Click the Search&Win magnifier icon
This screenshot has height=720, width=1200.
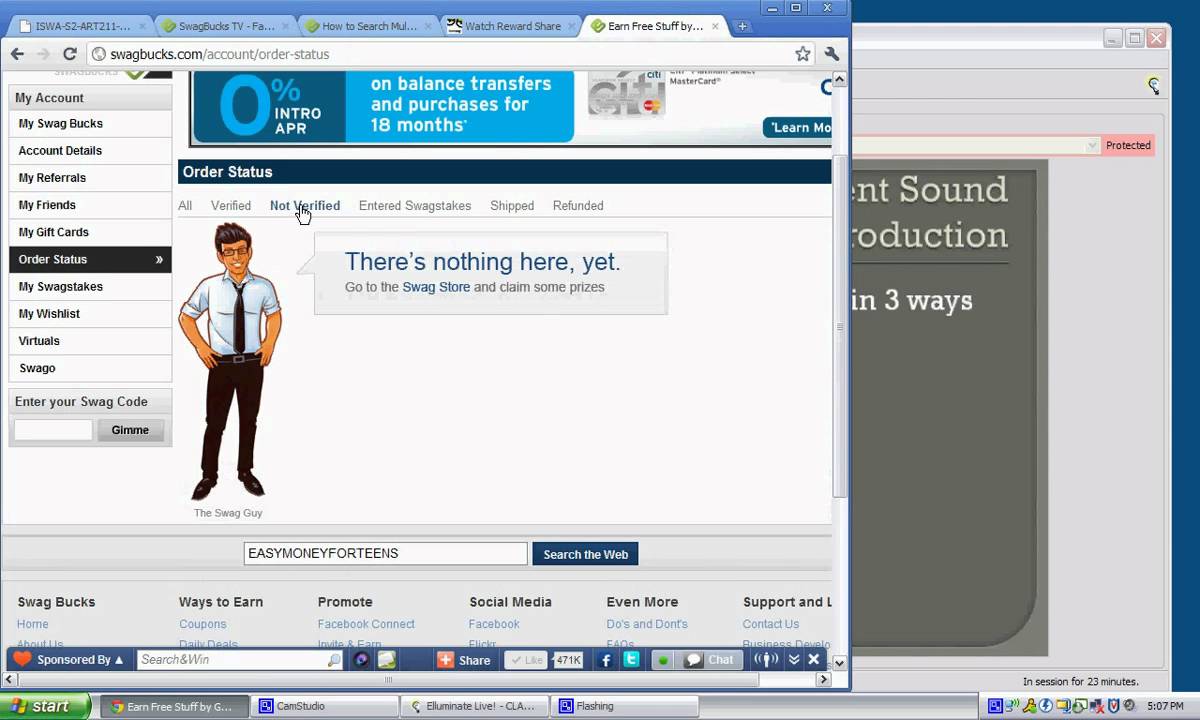click(333, 660)
